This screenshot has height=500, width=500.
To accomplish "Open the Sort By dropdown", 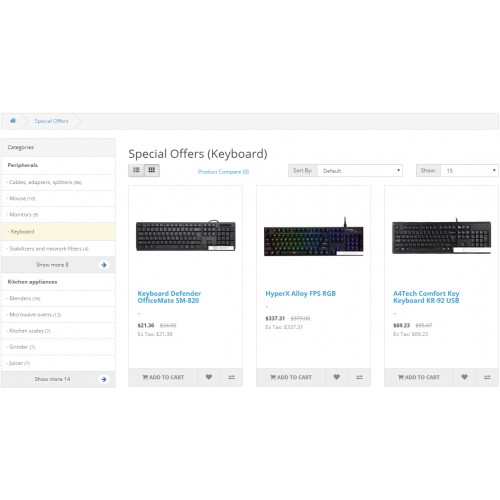I will 360,171.
